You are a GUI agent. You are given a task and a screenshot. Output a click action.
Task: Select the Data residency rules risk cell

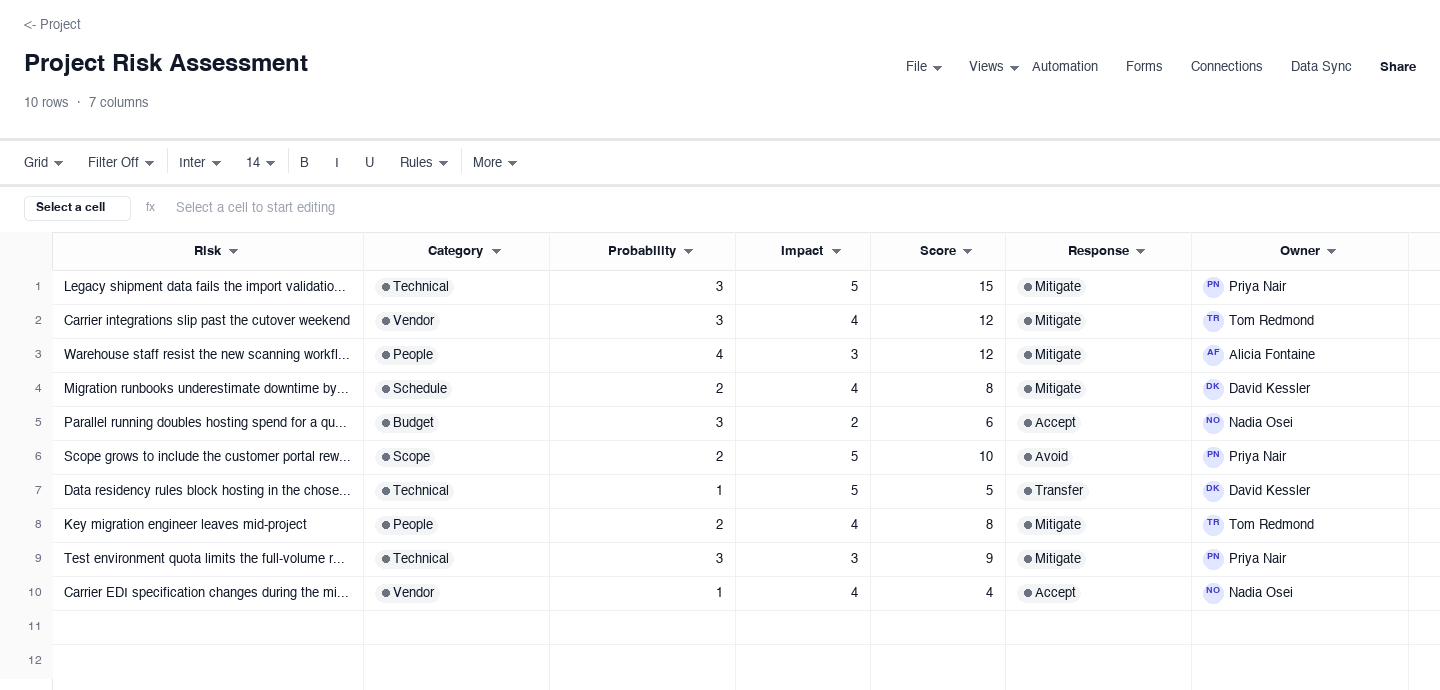pos(208,491)
